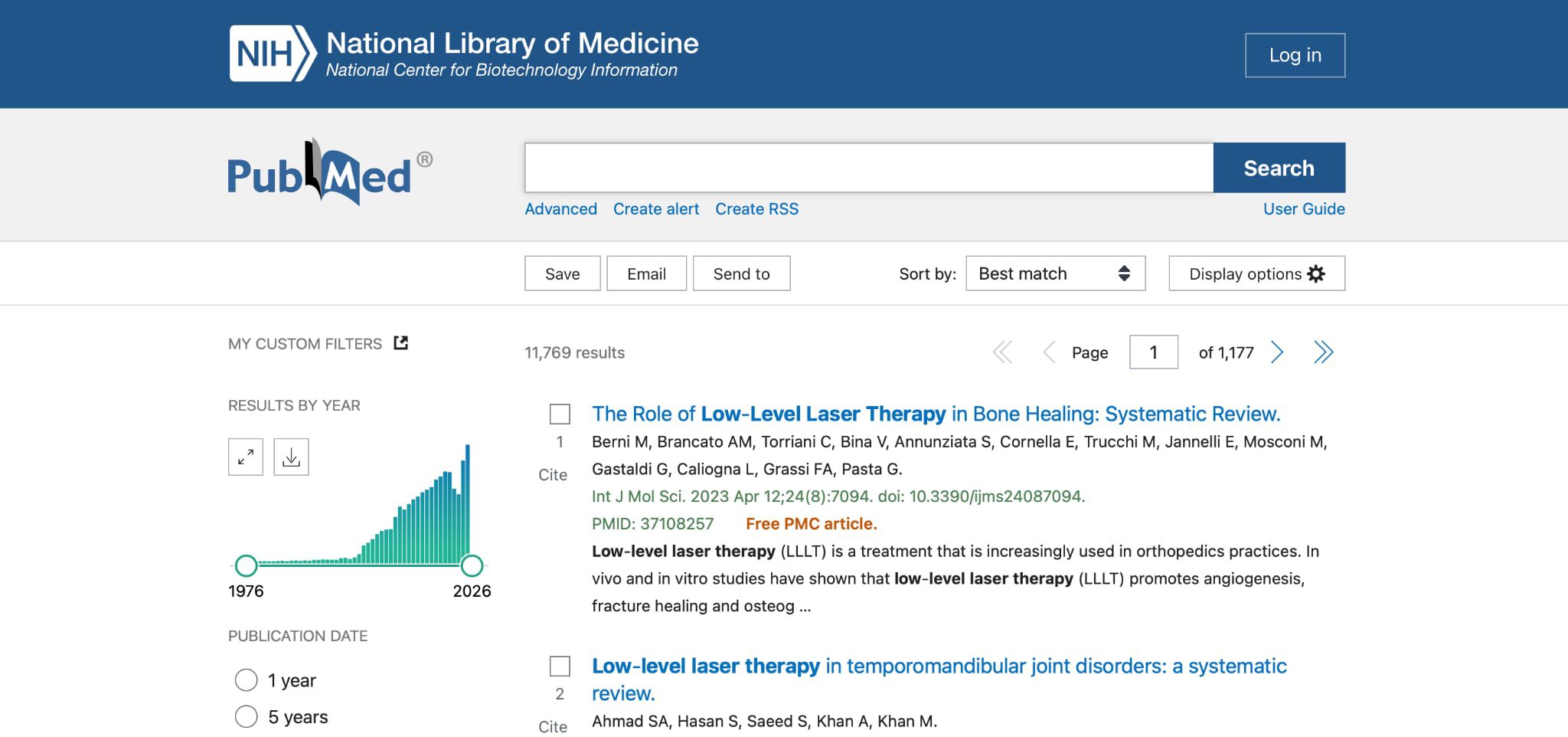Expand the results by year chart

pyautogui.click(x=246, y=457)
